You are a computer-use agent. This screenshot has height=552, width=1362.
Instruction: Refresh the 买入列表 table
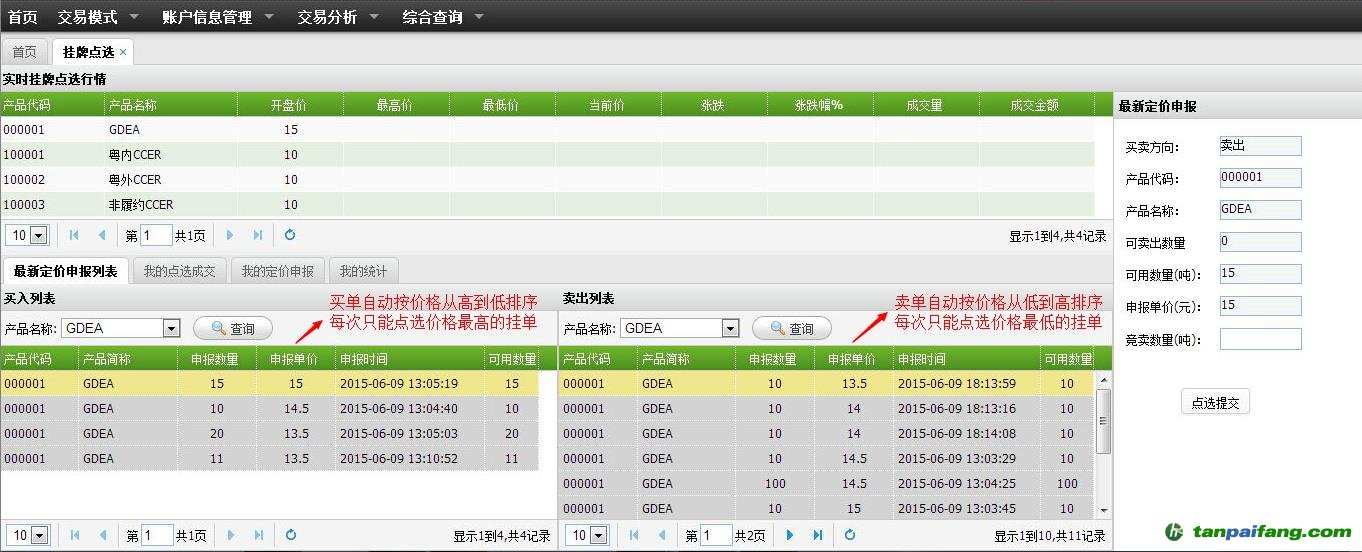click(x=290, y=536)
